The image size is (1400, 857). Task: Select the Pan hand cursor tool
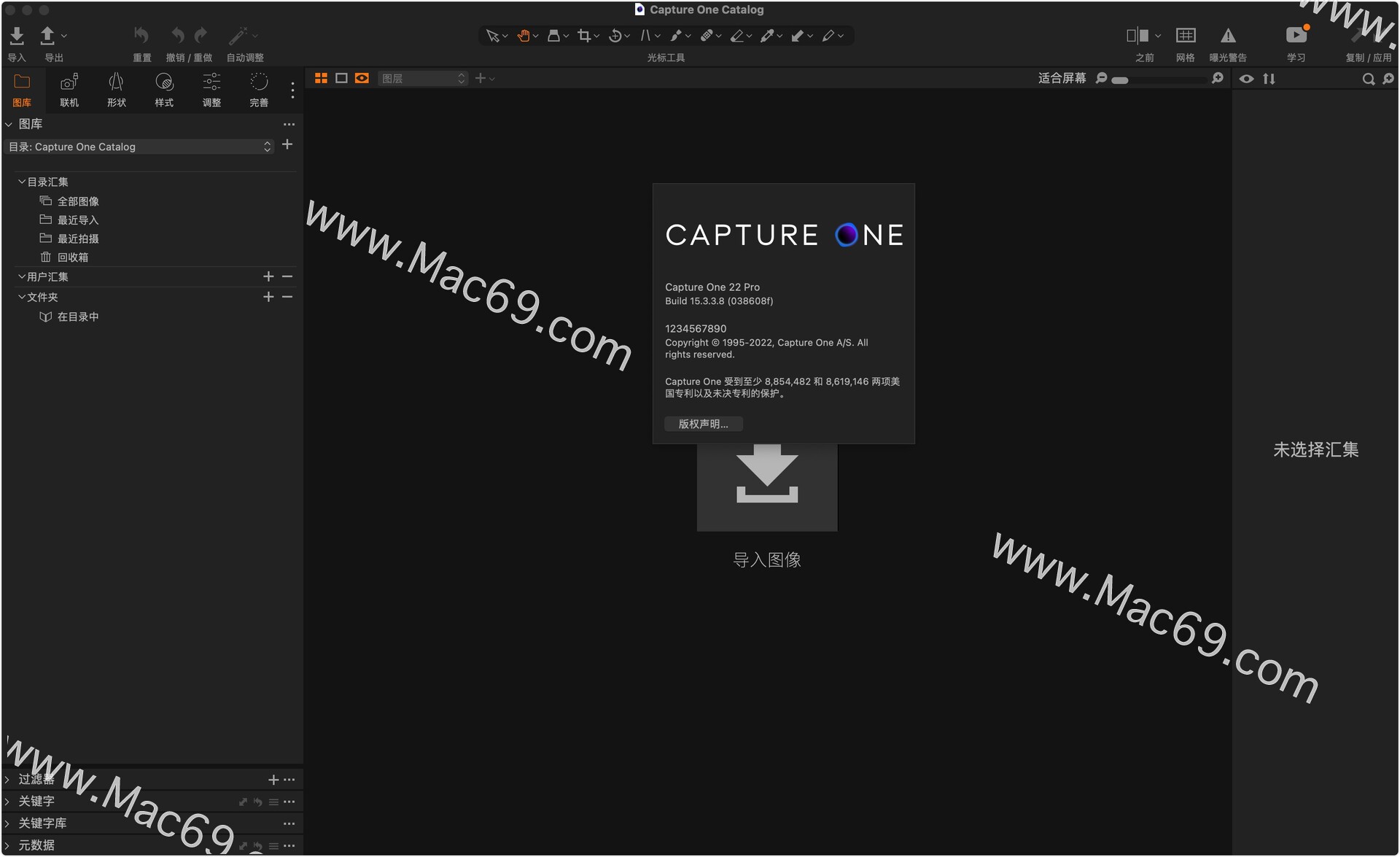click(524, 36)
